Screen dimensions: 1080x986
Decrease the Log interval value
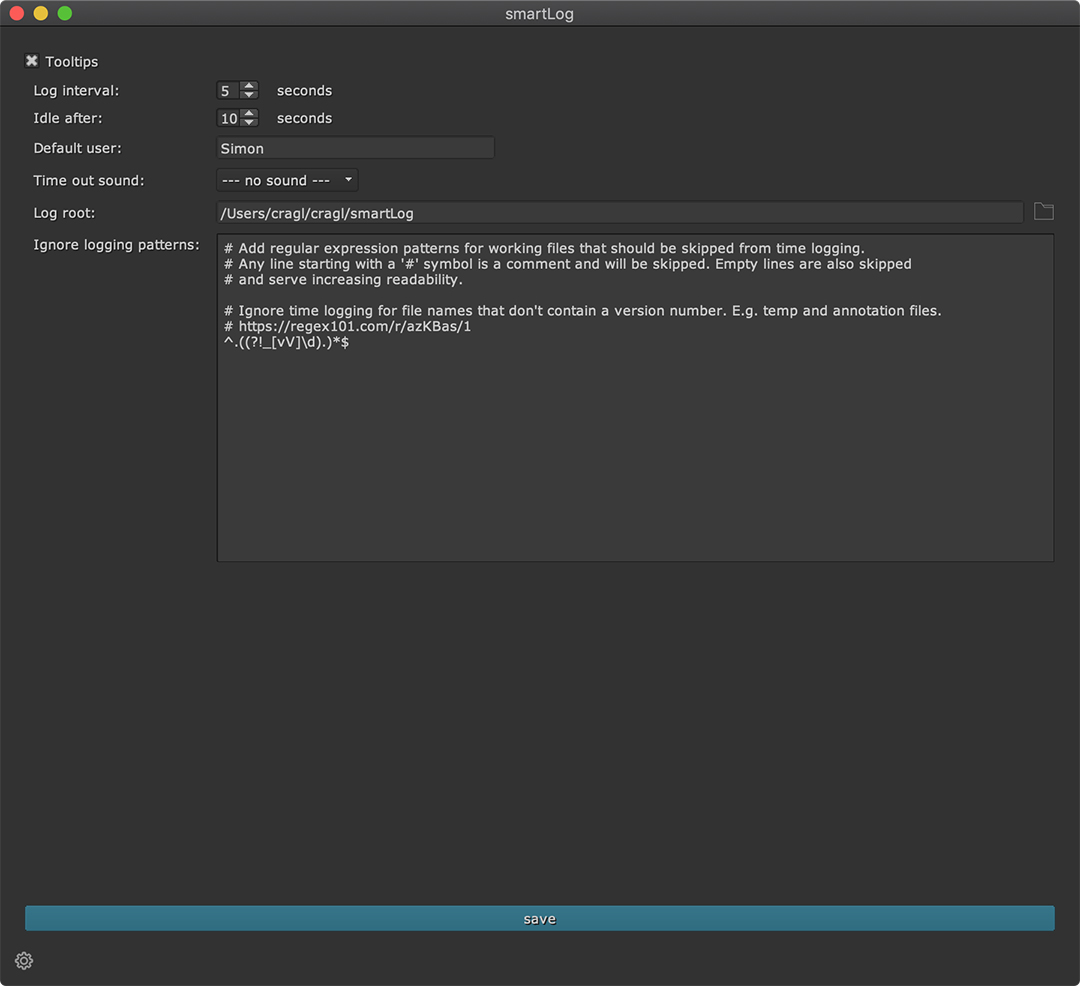[x=249, y=95]
